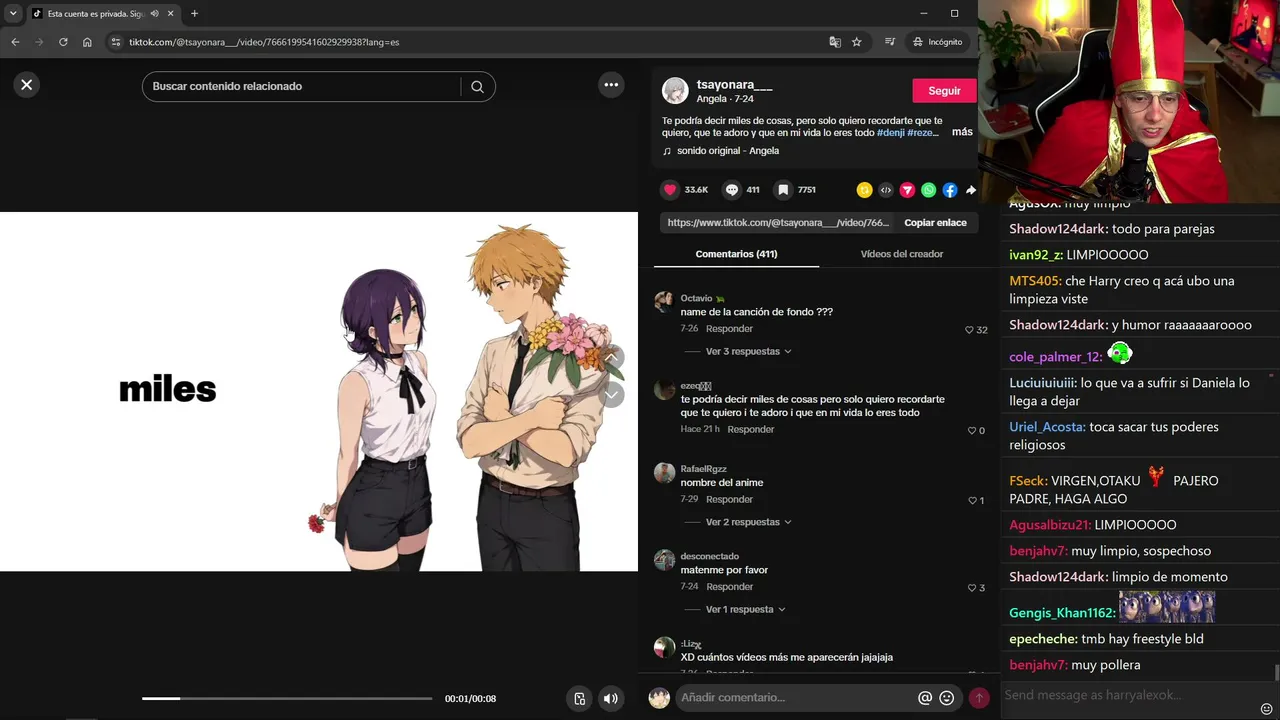Seek on the video progress bar

[x=287, y=699]
